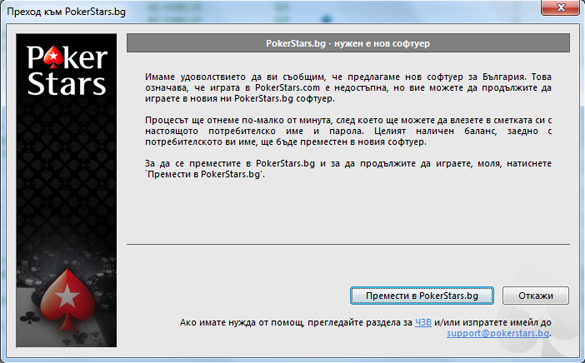Viewport: 585px width, 363px height.
Task: Click the PokerStars logo in side banner
Action: [67, 71]
